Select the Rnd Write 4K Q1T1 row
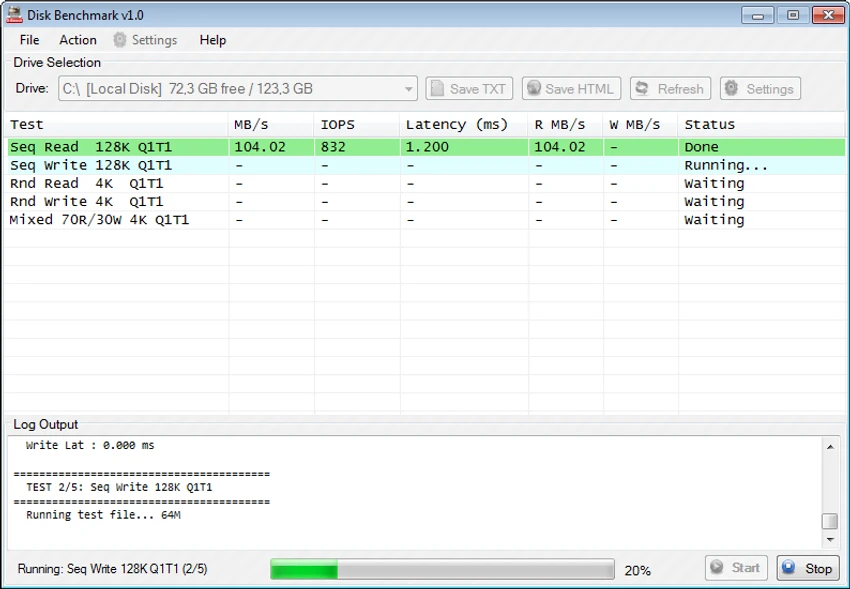The height and width of the screenshot is (589, 850). pyautogui.click(x=425, y=202)
